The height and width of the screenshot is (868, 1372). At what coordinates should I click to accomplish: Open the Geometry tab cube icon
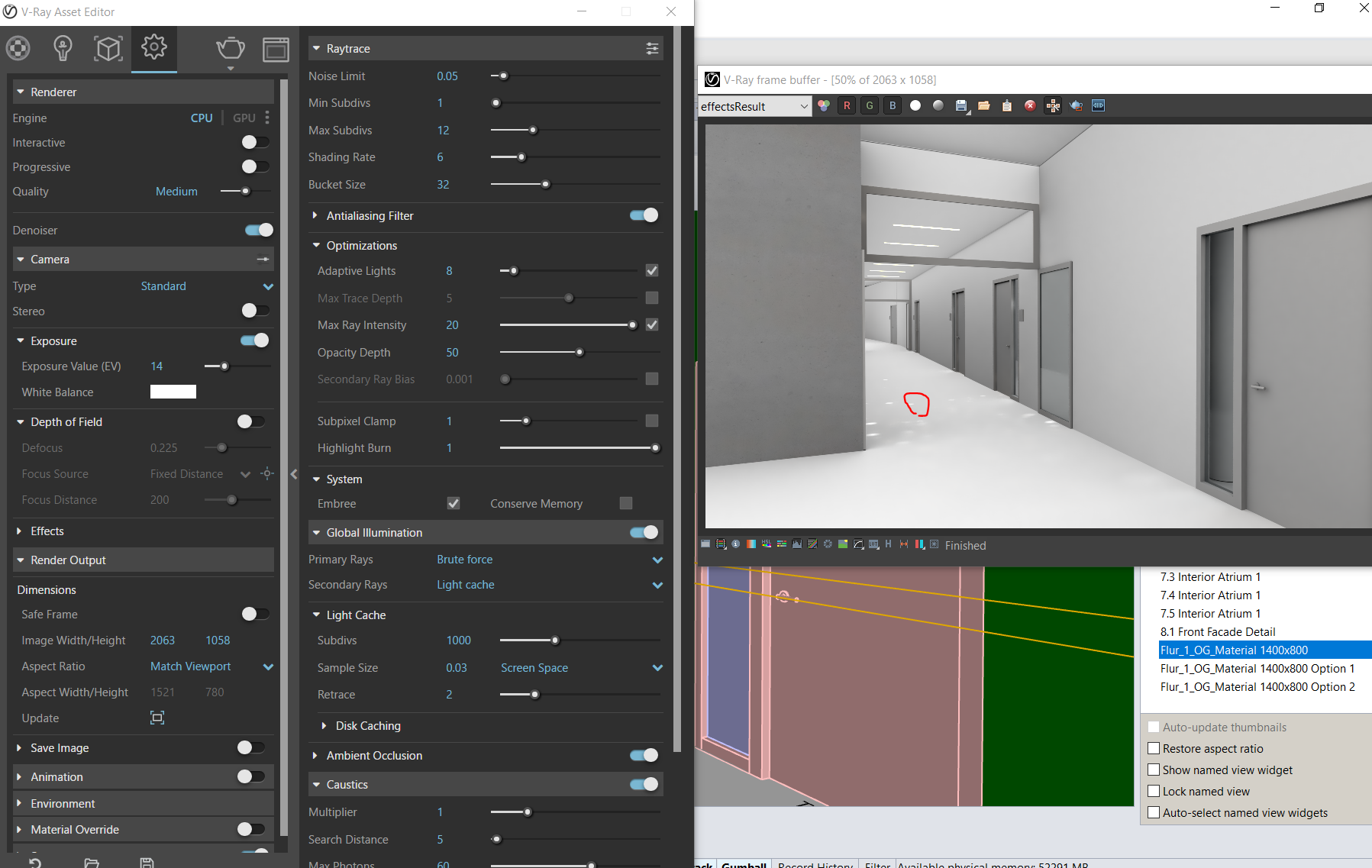pyautogui.click(x=108, y=49)
